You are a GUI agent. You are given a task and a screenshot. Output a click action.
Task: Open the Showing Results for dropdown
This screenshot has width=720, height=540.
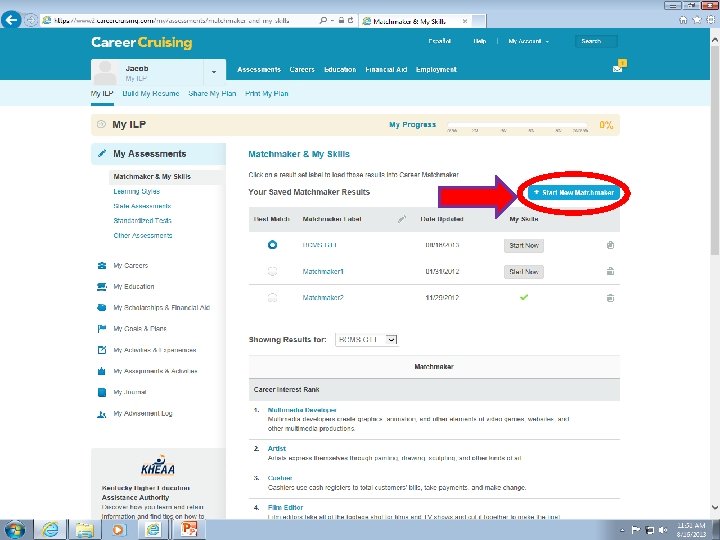click(x=366, y=339)
